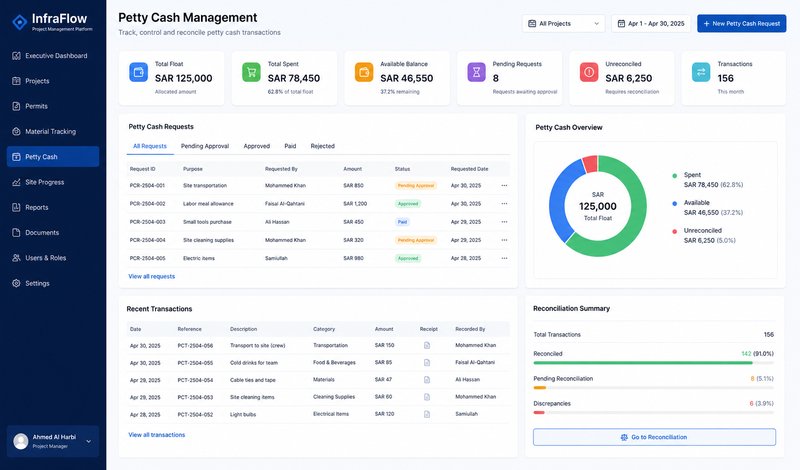Open receipt icon for PCT-2504-055

427,363
